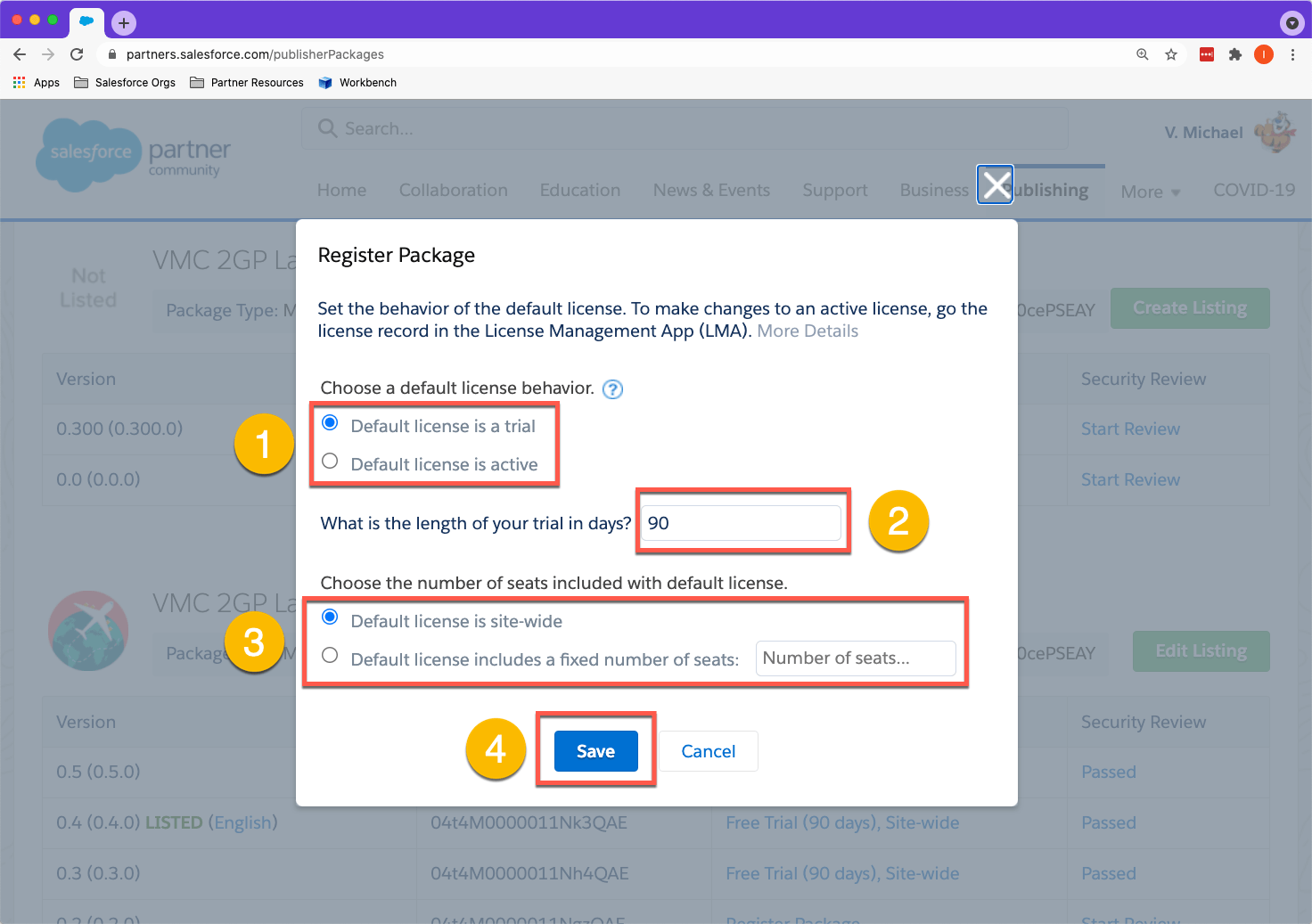Click Passed for version 0.4

[1109, 822]
